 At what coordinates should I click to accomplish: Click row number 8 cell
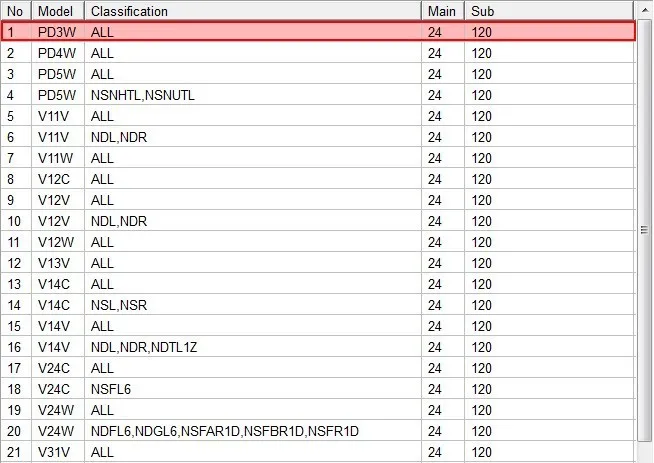click(16, 179)
